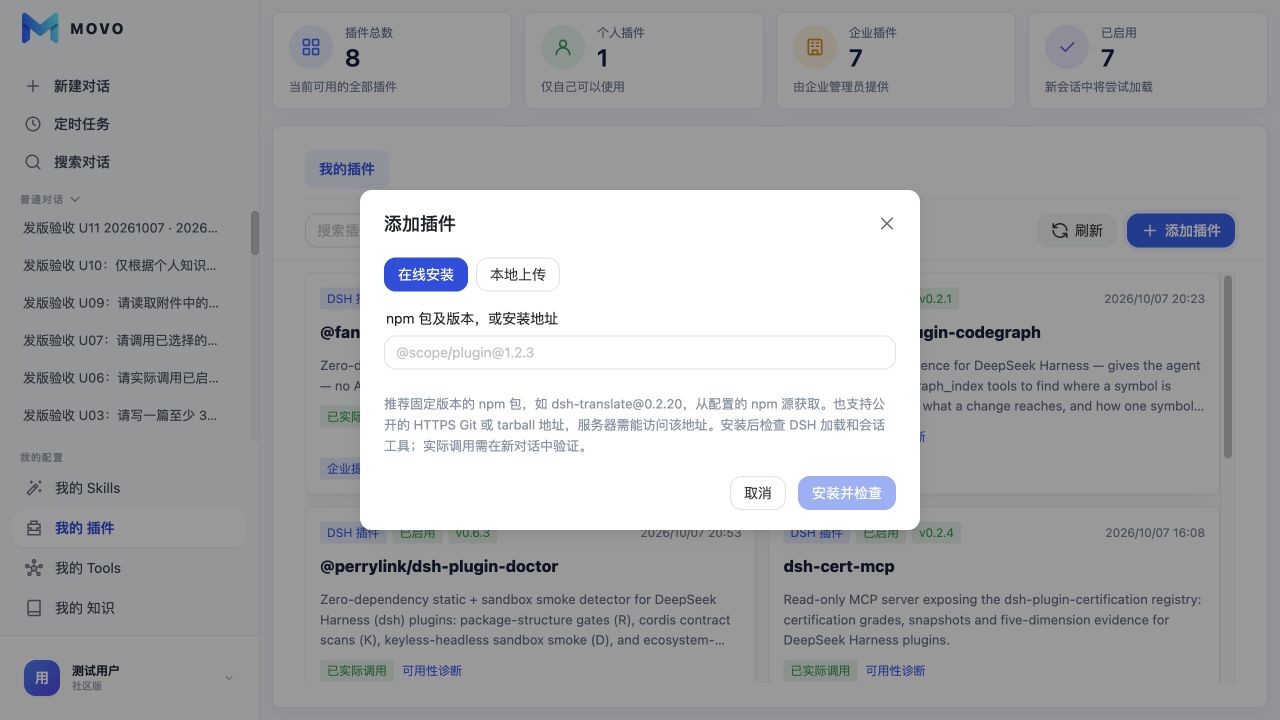Click the 2026/10/07 16:08 timestamp
This screenshot has width=1280, height=720.
coord(1155,533)
